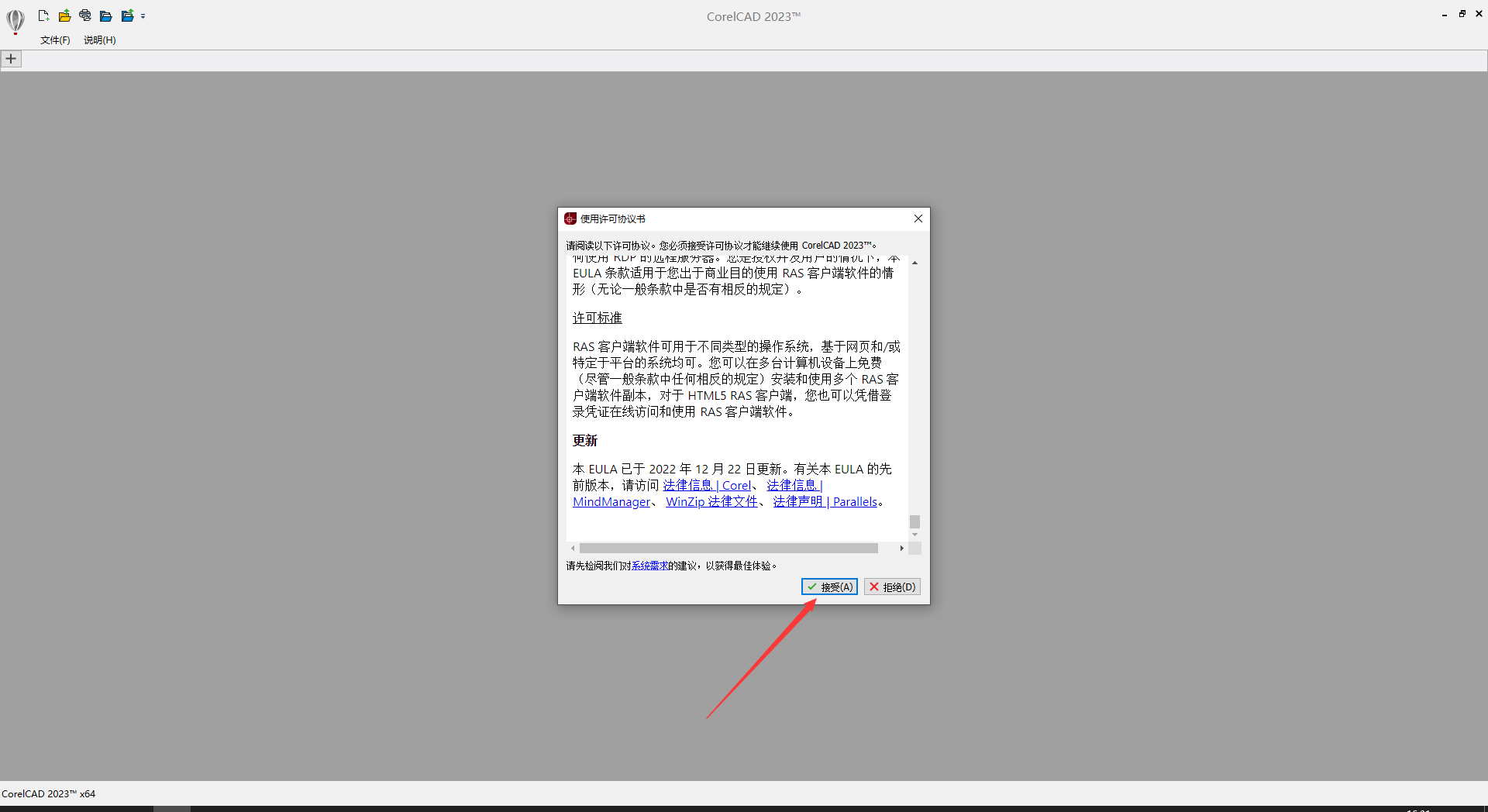Expand the quick access toolbar customize arrow

(x=143, y=16)
